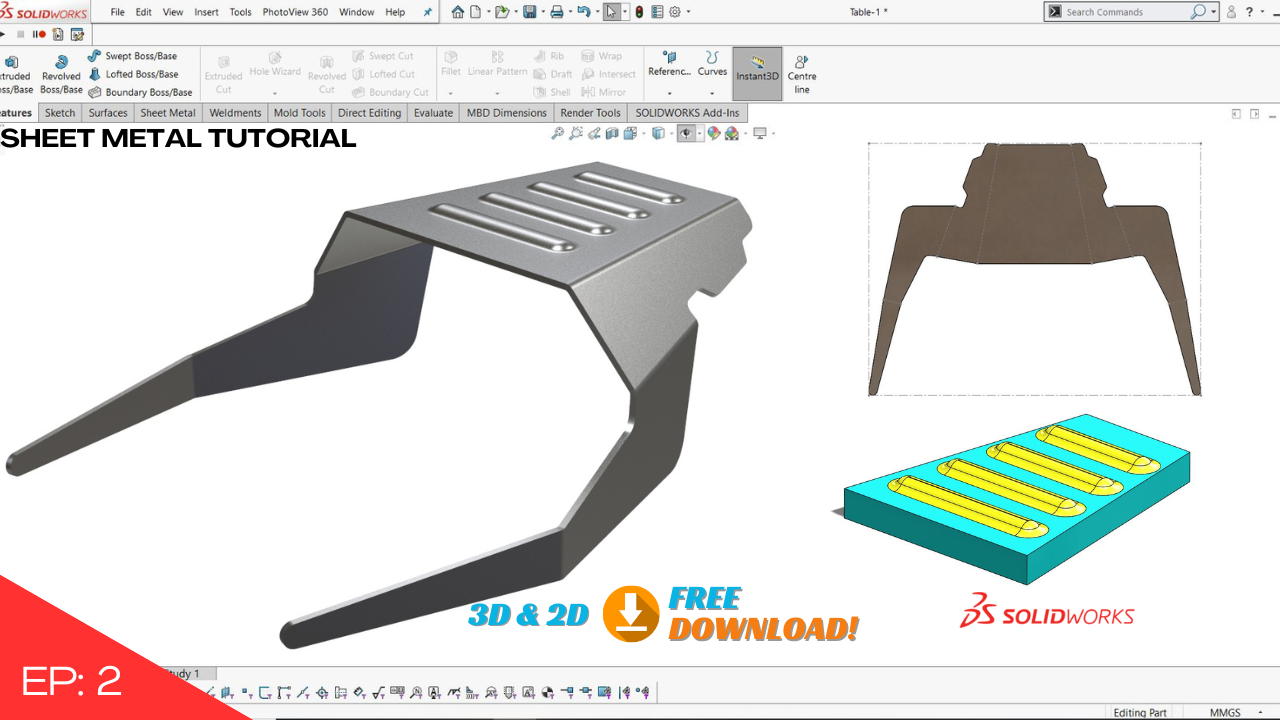Open the File menu
The width and height of the screenshot is (1280, 720).
point(118,12)
